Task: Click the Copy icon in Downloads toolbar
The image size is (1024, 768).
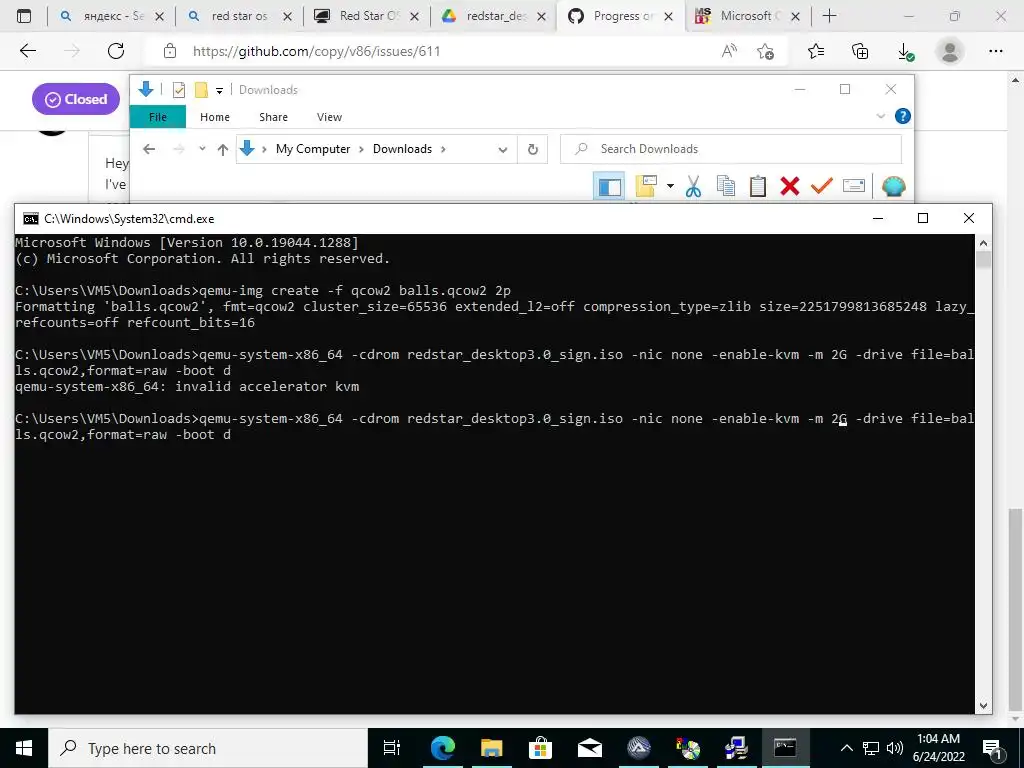Action: tap(726, 186)
